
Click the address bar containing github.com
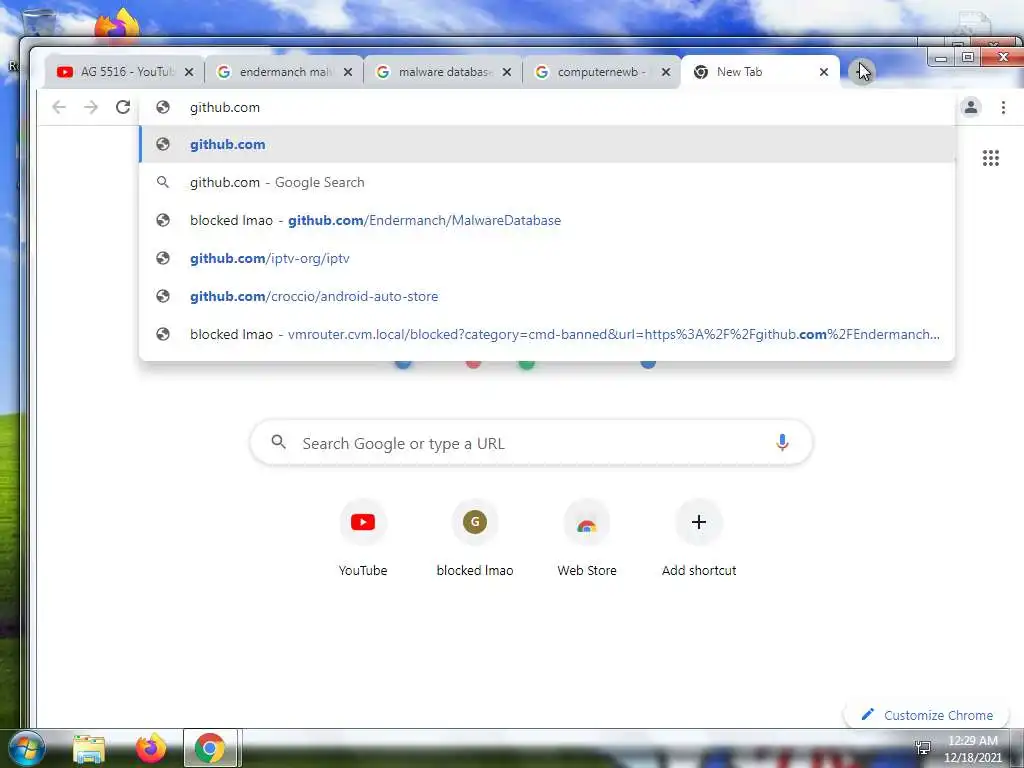pyautogui.click(x=547, y=107)
